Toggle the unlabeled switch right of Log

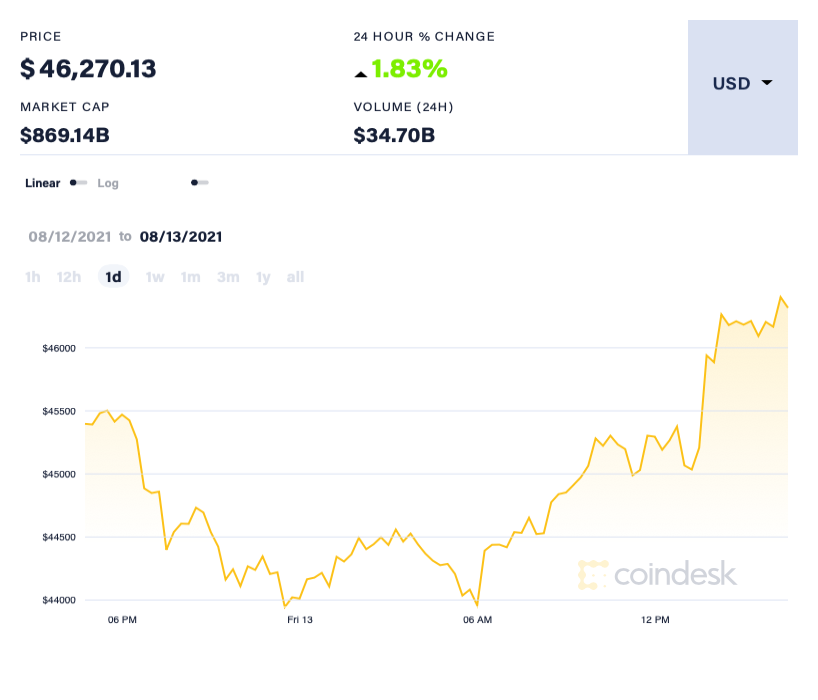(198, 183)
